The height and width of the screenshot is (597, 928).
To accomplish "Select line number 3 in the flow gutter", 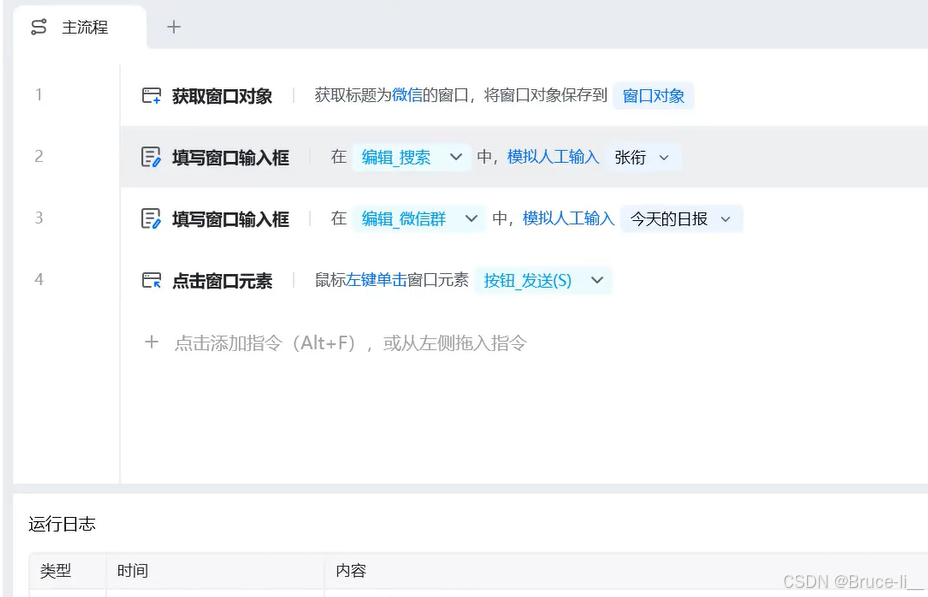I will [x=38, y=218].
